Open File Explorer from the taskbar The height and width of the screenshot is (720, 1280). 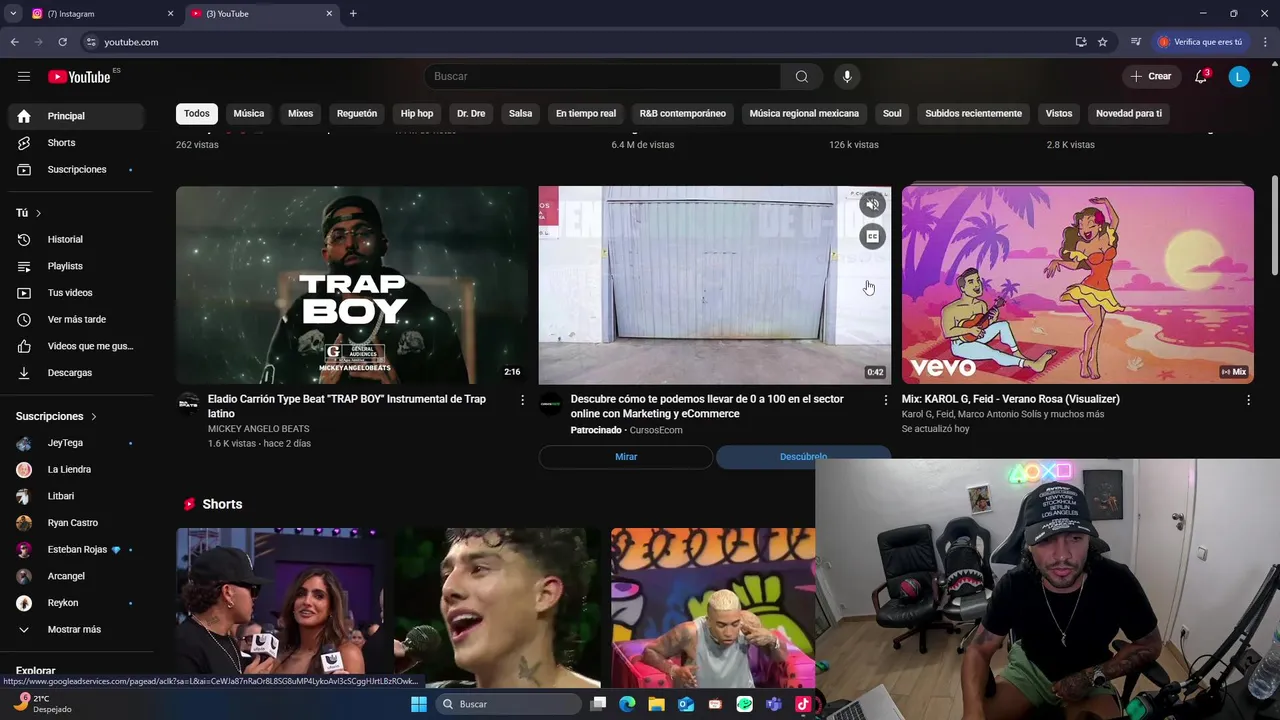coord(656,704)
